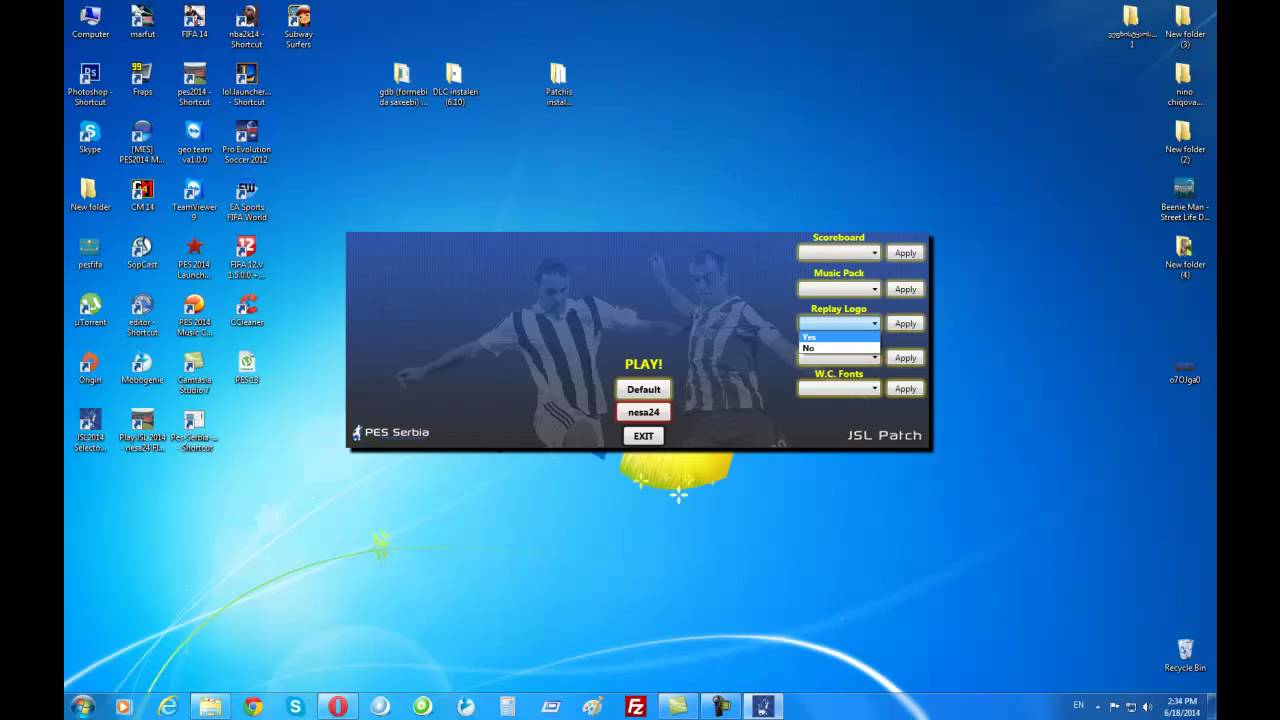Apply the W.C. Fonts selection
Screen dimensions: 1280x720
point(905,388)
